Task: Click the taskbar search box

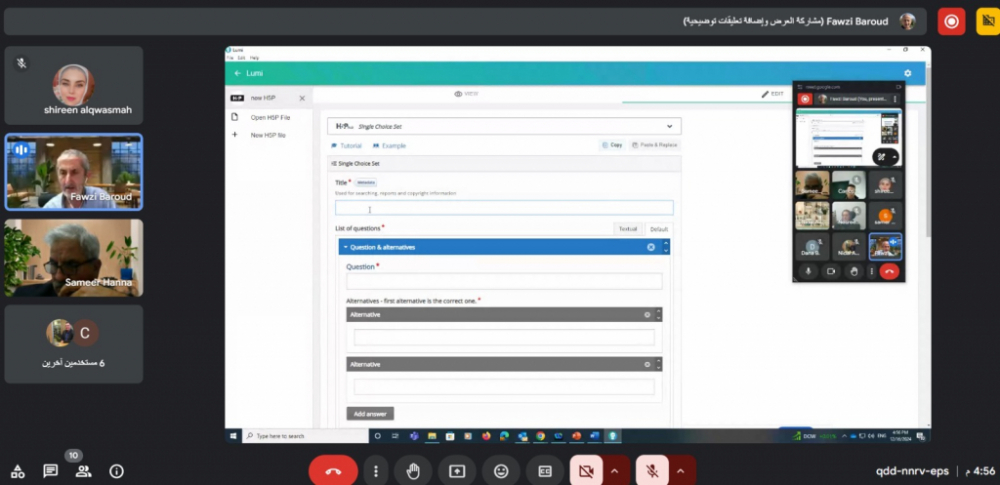Action: pyautogui.click(x=305, y=436)
